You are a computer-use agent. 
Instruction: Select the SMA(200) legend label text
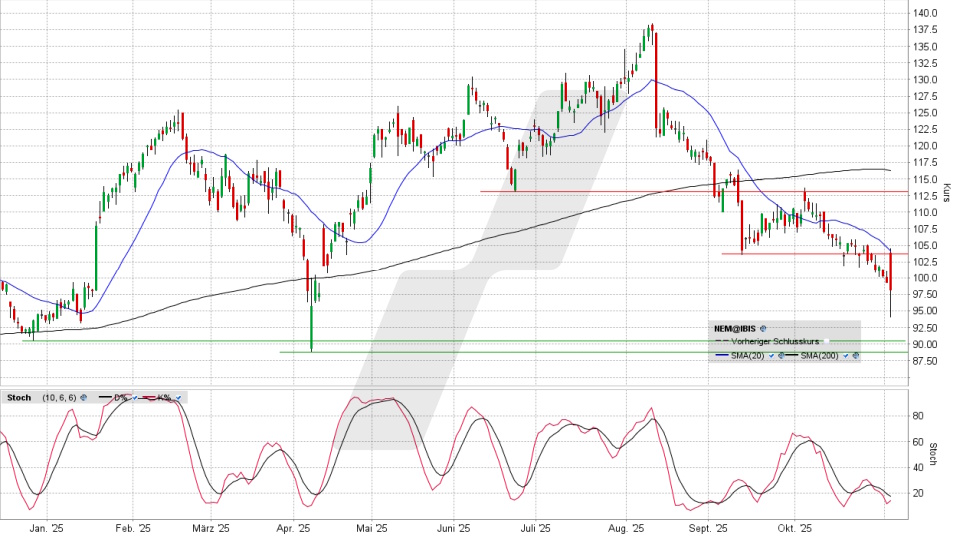point(821,355)
